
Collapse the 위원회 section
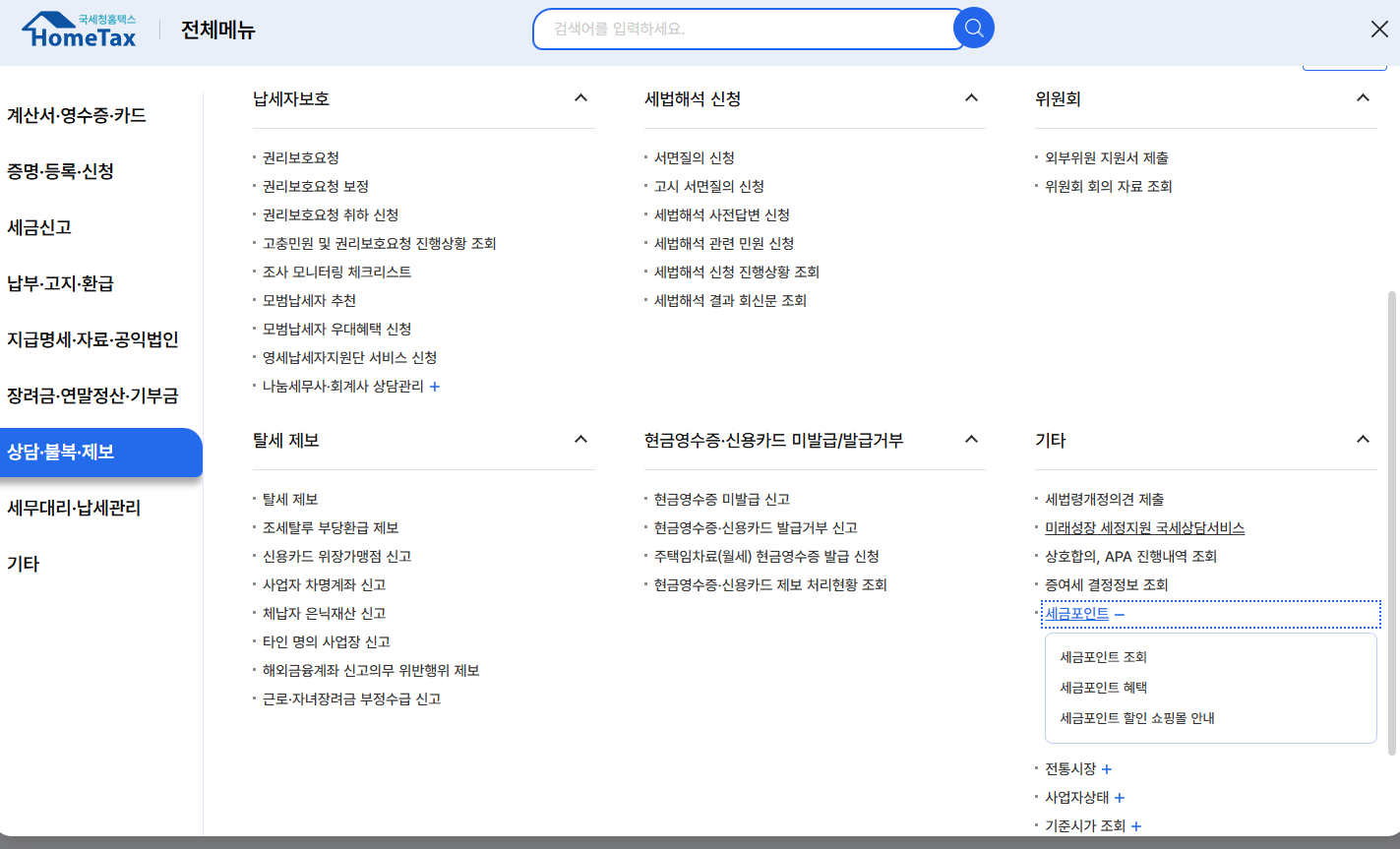coord(1363,97)
